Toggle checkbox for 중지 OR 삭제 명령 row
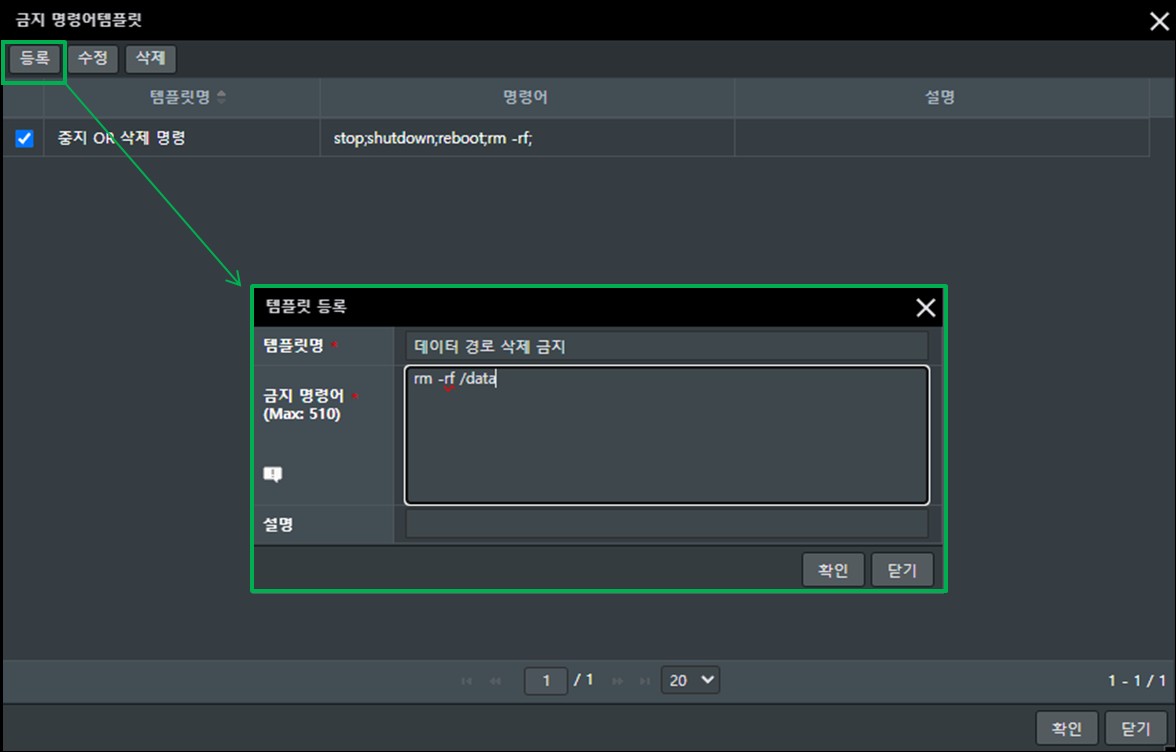 tap(25, 139)
